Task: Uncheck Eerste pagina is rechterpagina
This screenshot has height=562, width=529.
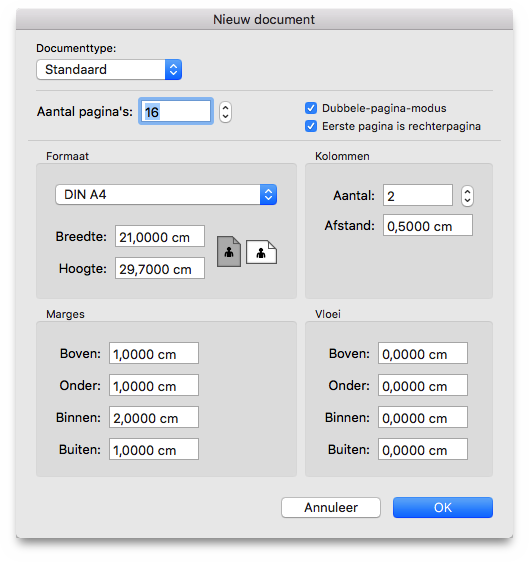Action: tap(311, 126)
